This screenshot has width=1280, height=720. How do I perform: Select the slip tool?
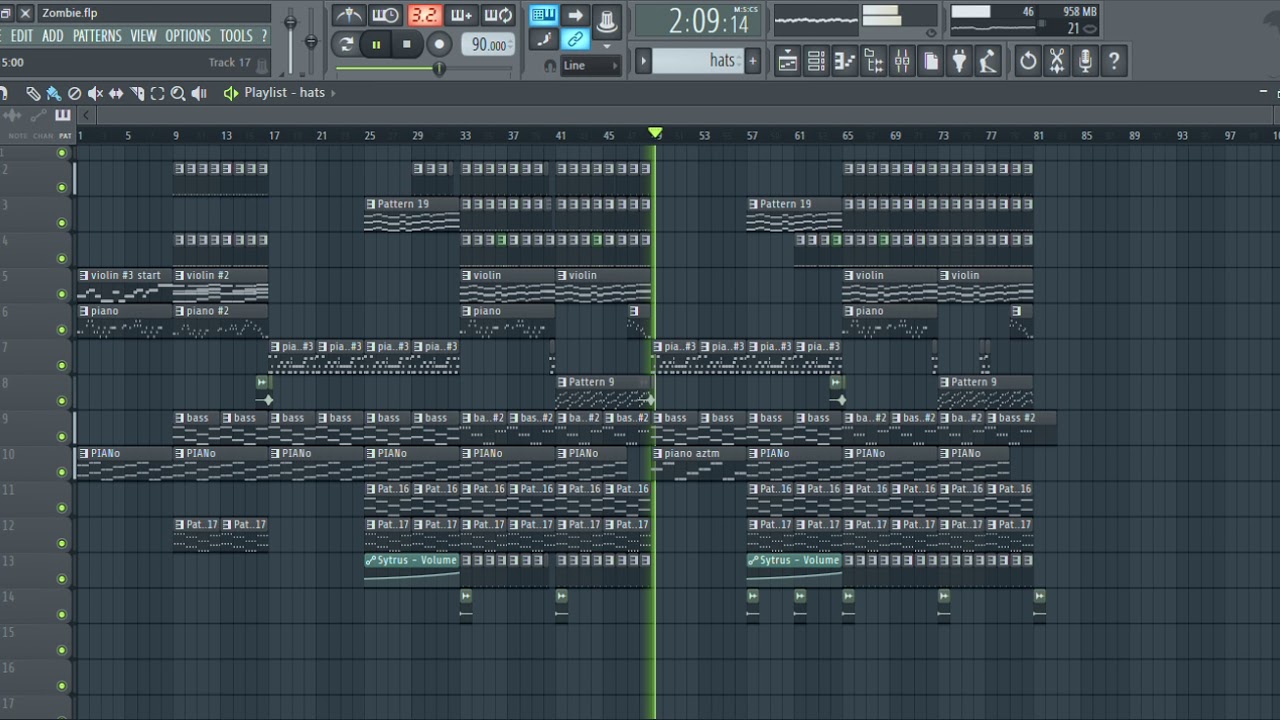click(116, 93)
